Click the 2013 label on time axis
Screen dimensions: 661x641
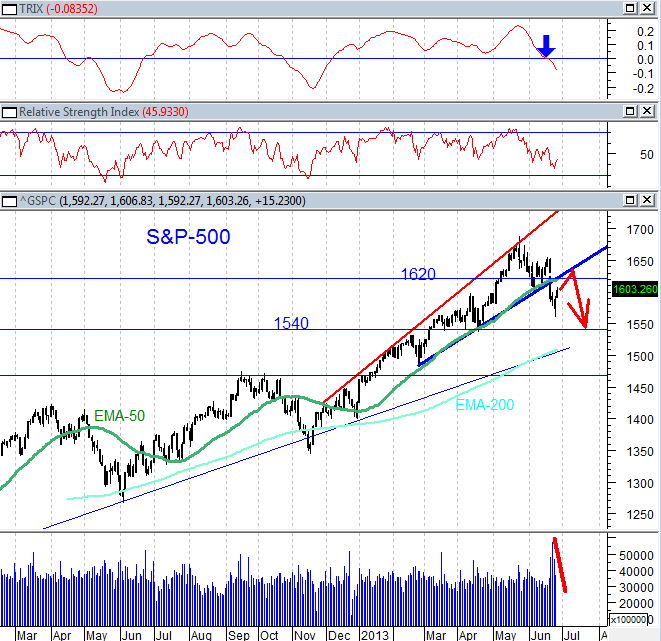pos(375,635)
